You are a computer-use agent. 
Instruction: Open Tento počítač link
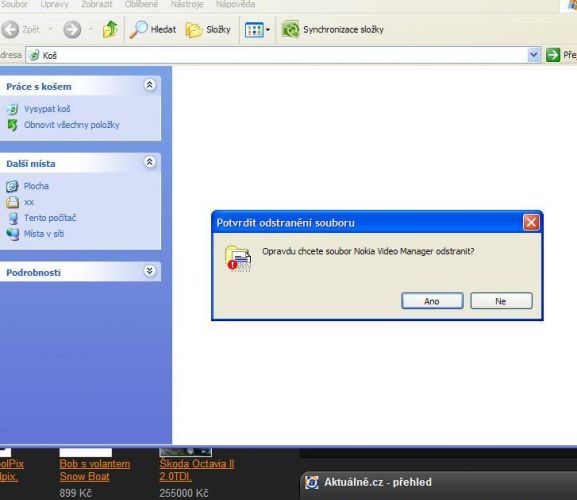(x=50, y=218)
